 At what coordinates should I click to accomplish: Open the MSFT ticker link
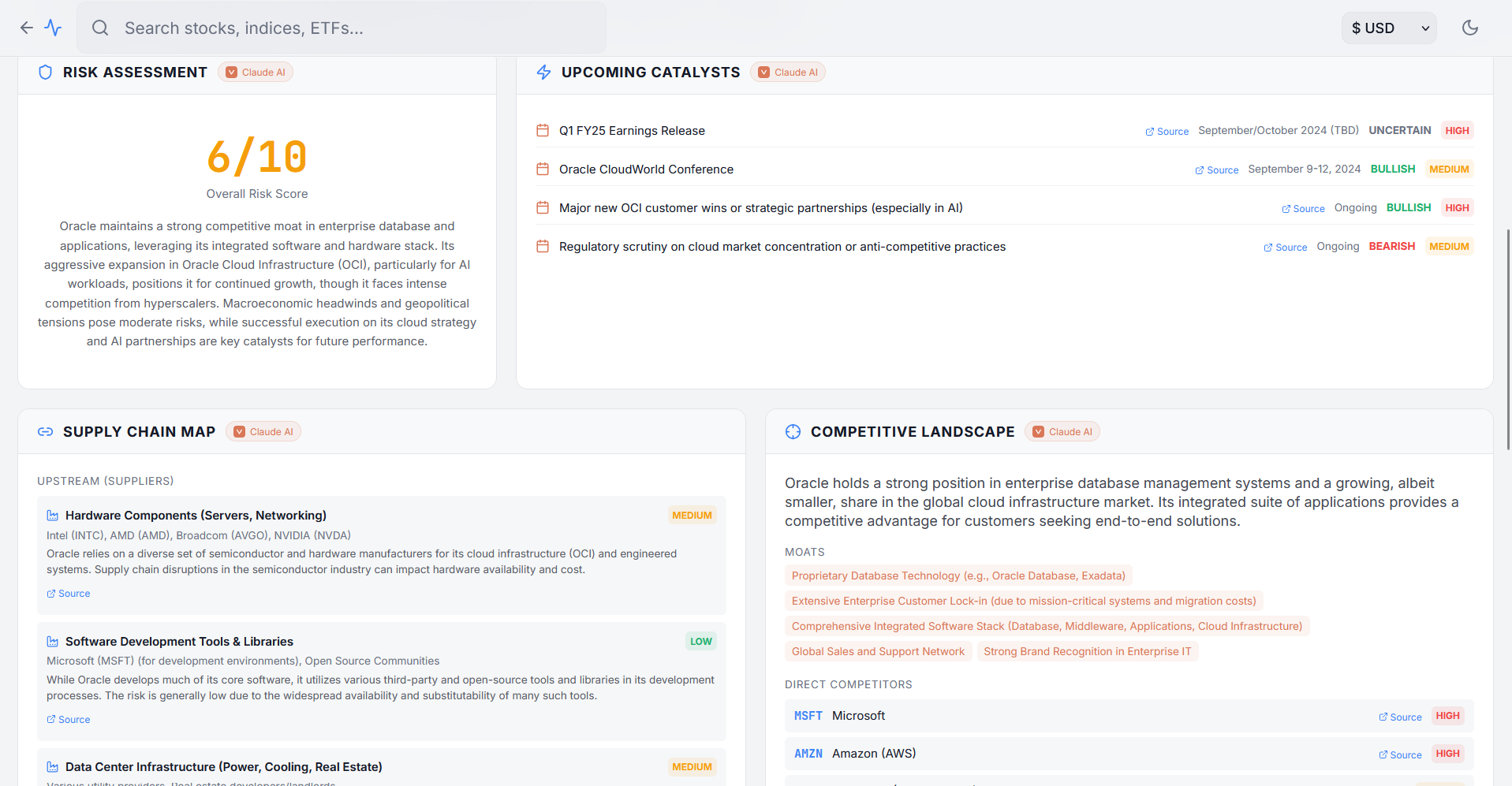pyautogui.click(x=808, y=716)
